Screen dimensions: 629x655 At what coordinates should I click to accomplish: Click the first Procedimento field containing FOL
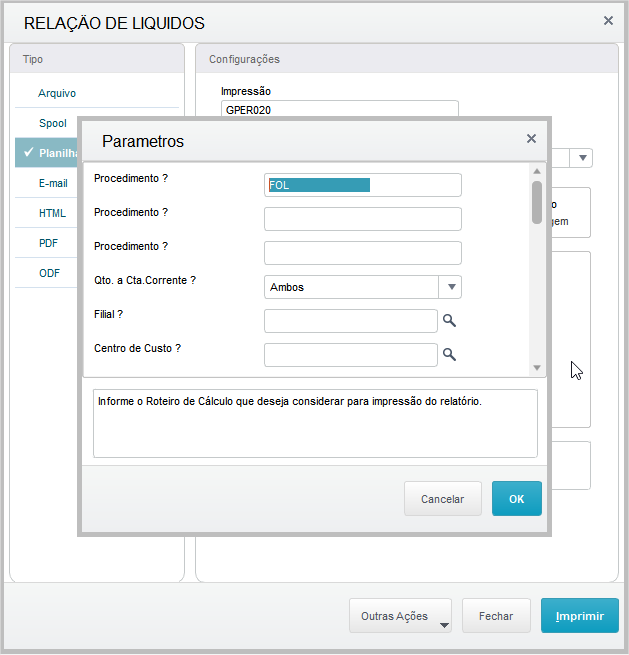[x=363, y=185]
